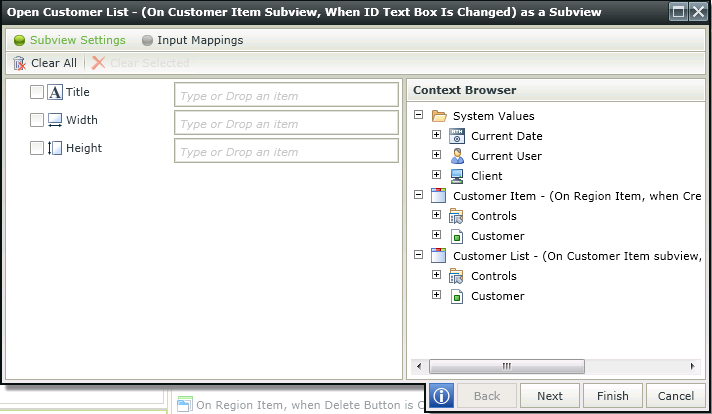Select the Controls label under Customer List
This screenshot has height=414, width=712.
[x=494, y=276]
